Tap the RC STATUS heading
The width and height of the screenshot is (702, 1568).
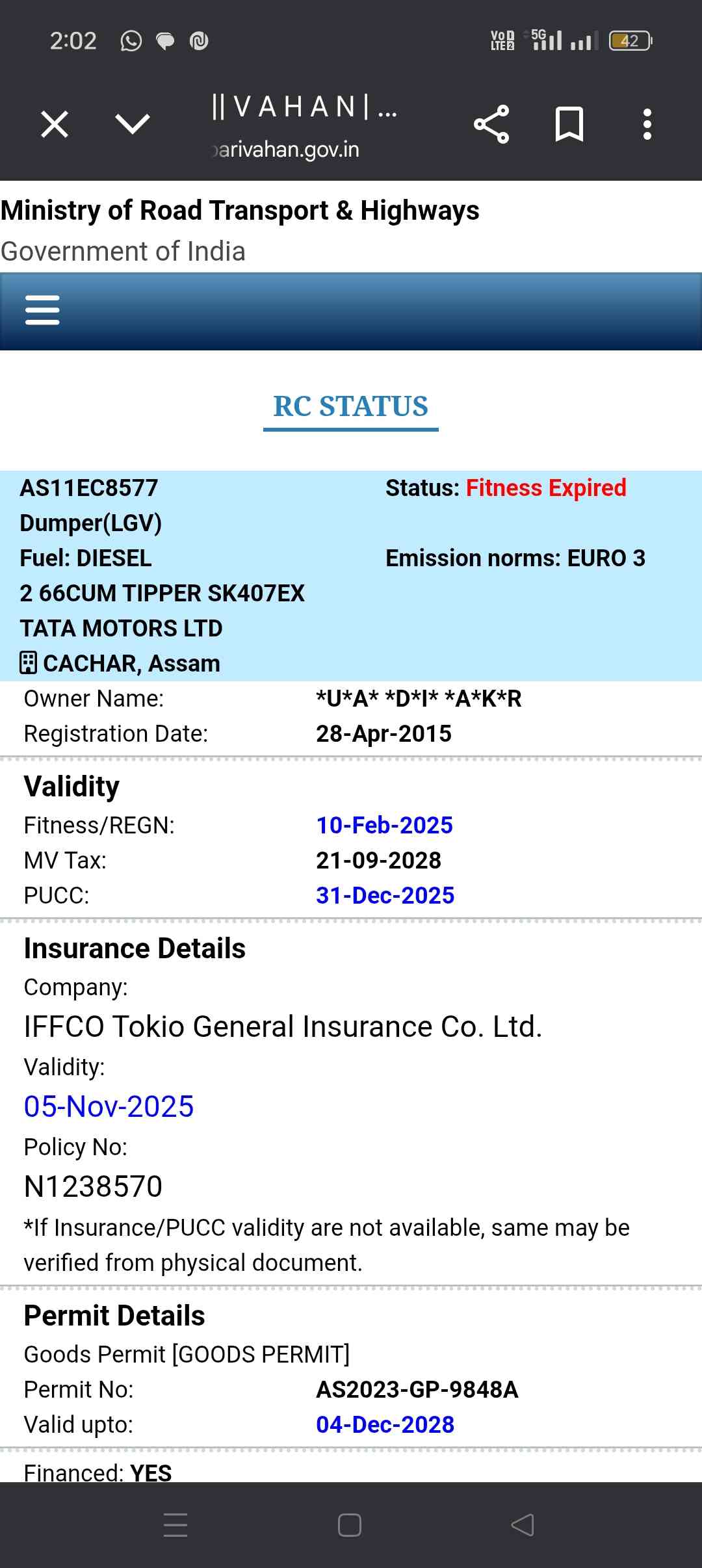350,406
